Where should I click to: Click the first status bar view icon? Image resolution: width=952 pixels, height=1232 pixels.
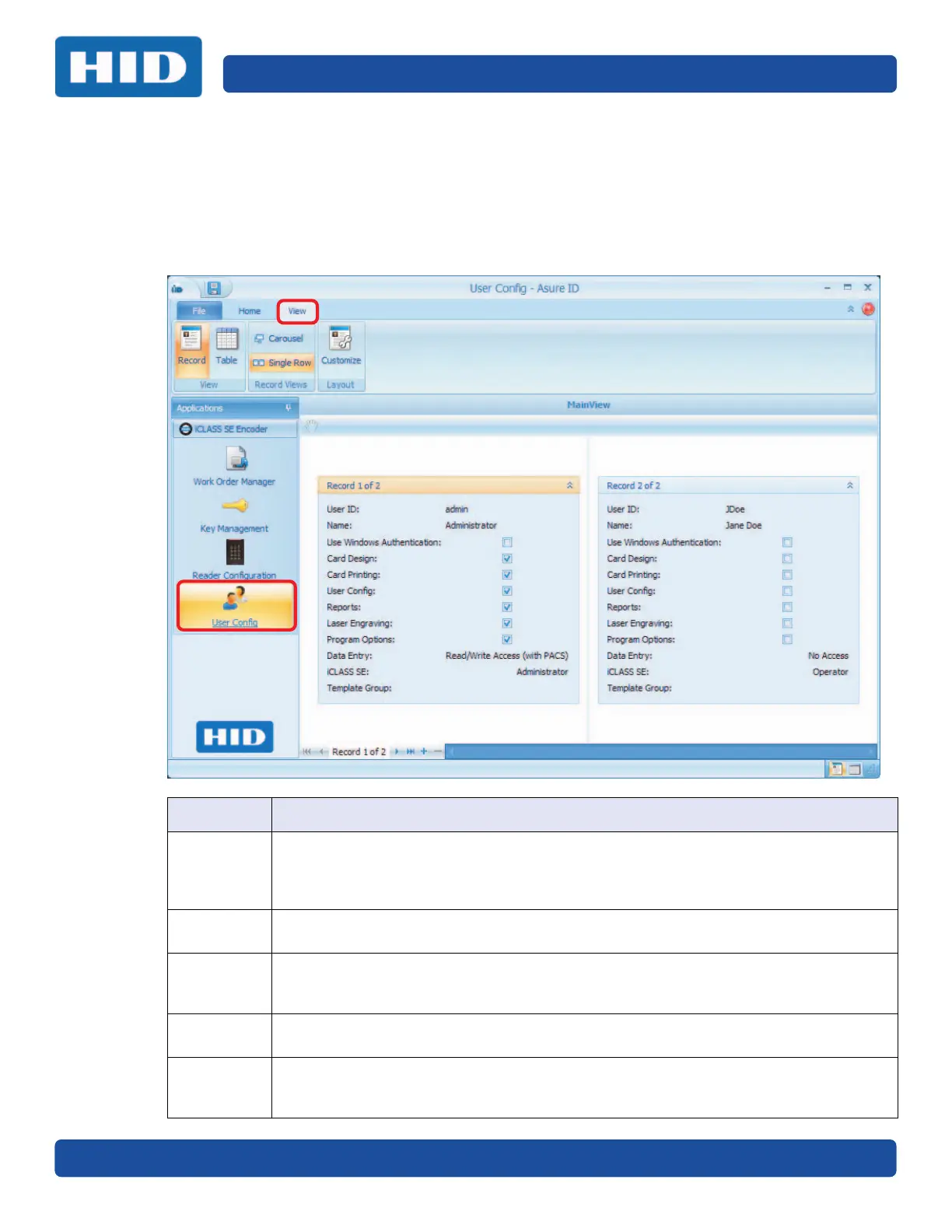point(837,770)
